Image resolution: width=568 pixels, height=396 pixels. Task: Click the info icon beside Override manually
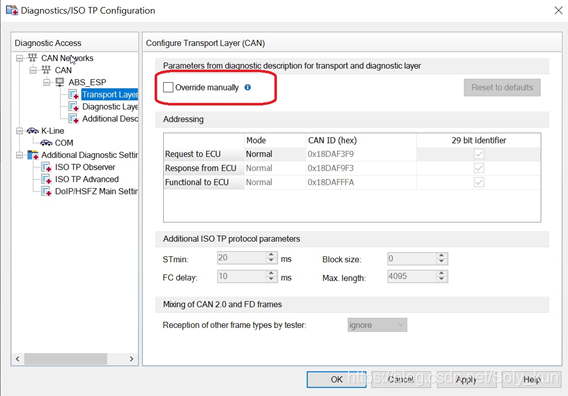click(x=248, y=87)
